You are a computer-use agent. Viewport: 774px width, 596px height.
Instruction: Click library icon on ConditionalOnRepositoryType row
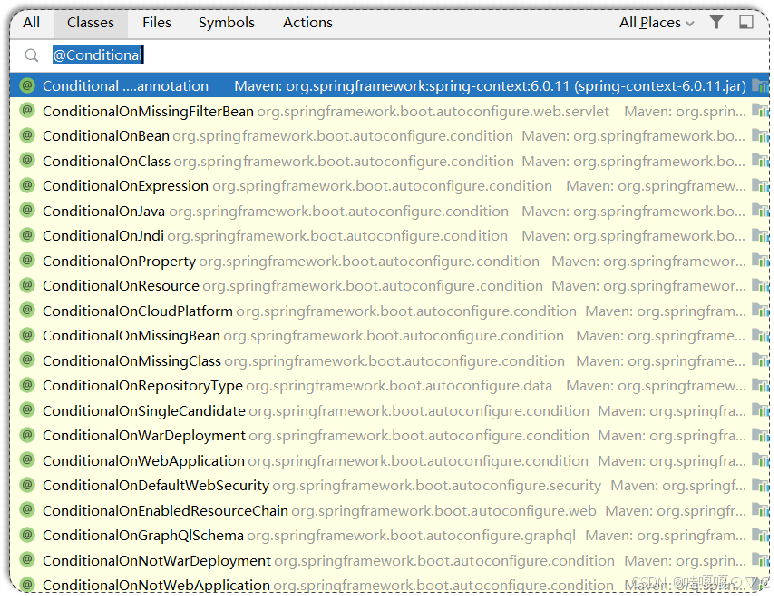760,385
